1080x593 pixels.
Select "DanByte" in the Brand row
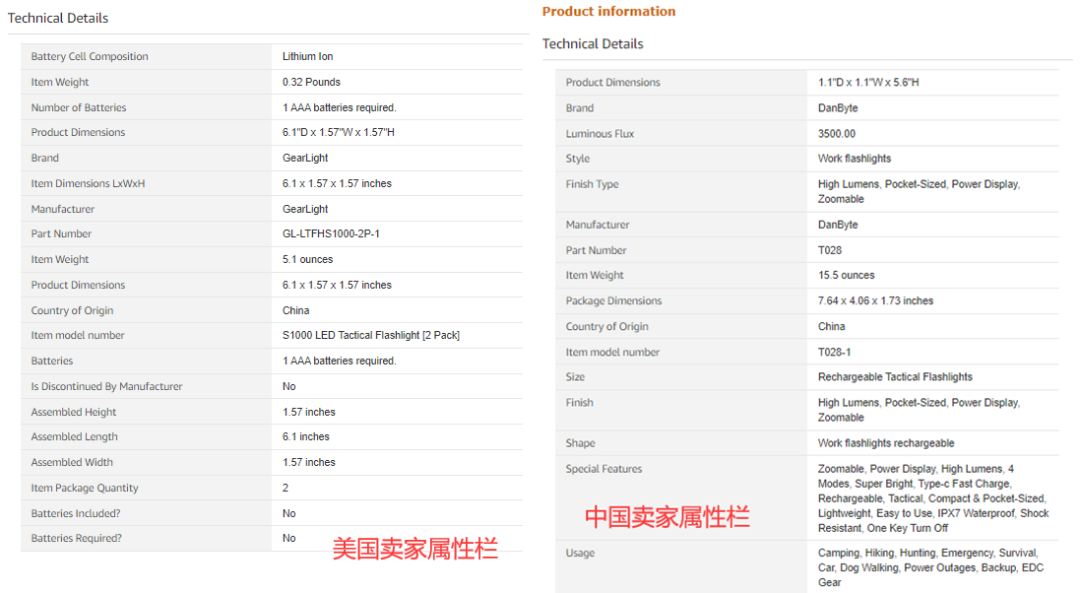tap(838, 108)
